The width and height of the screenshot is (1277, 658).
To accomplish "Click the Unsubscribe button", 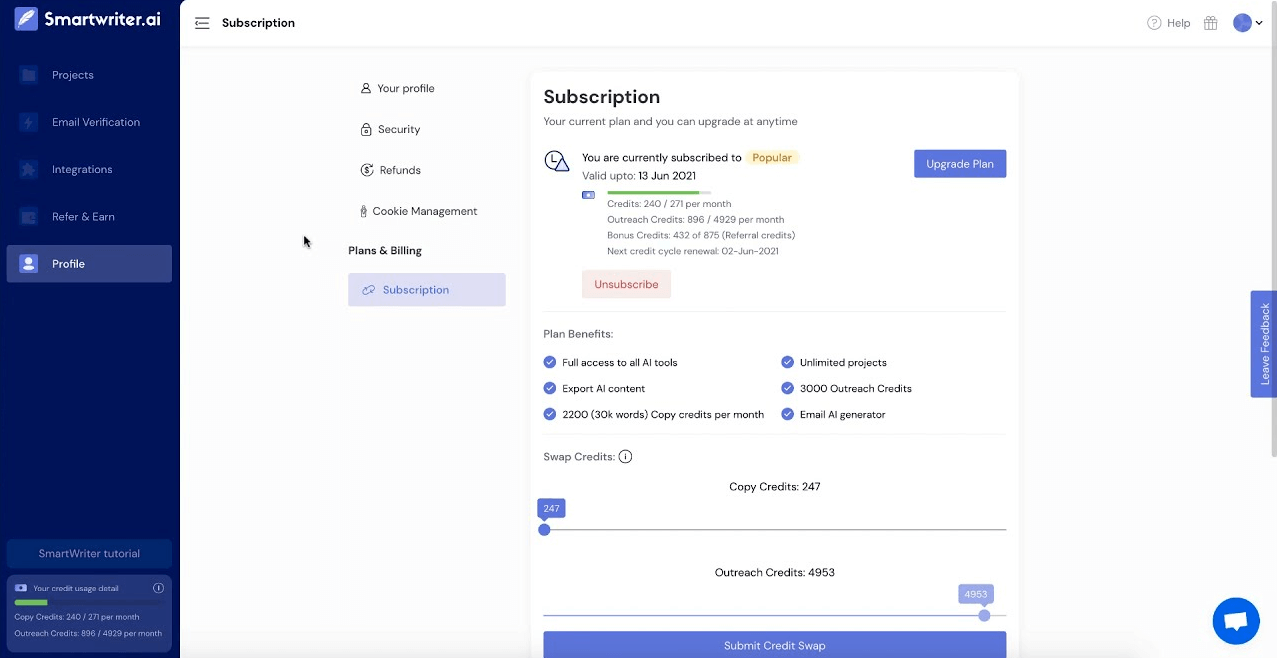I will (x=626, y=284).
